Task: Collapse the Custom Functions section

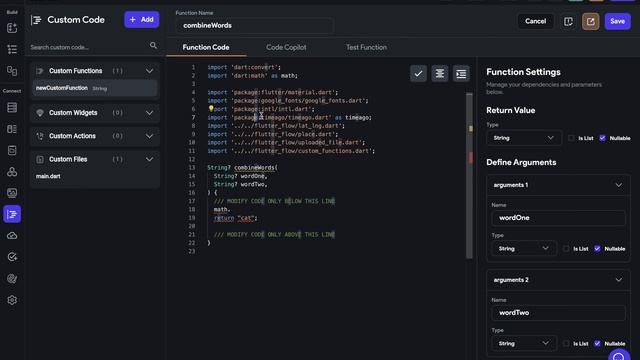Action: tap(149, 71)
